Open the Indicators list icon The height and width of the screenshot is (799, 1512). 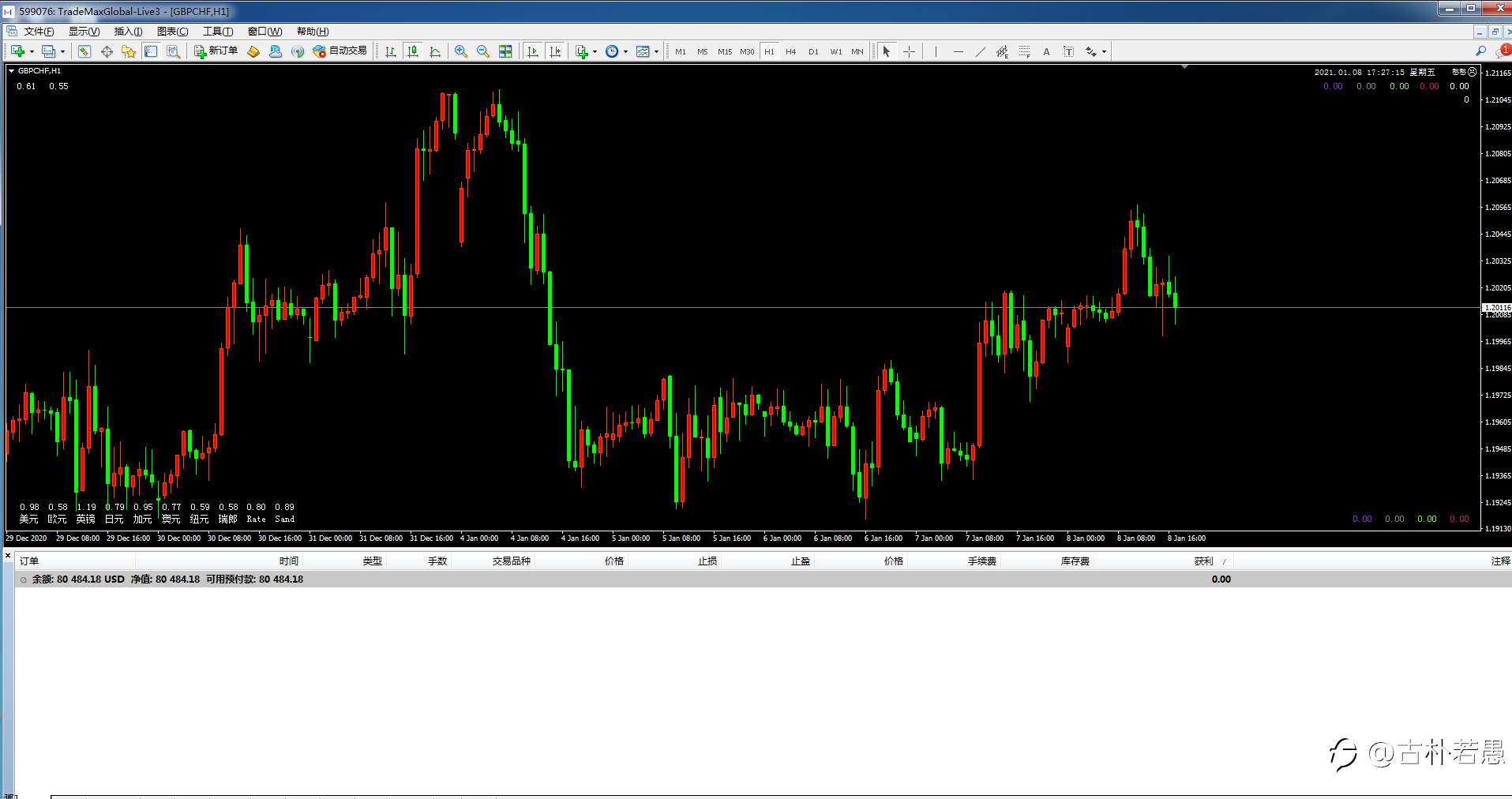pyautogui.click(x=582, y=51)
